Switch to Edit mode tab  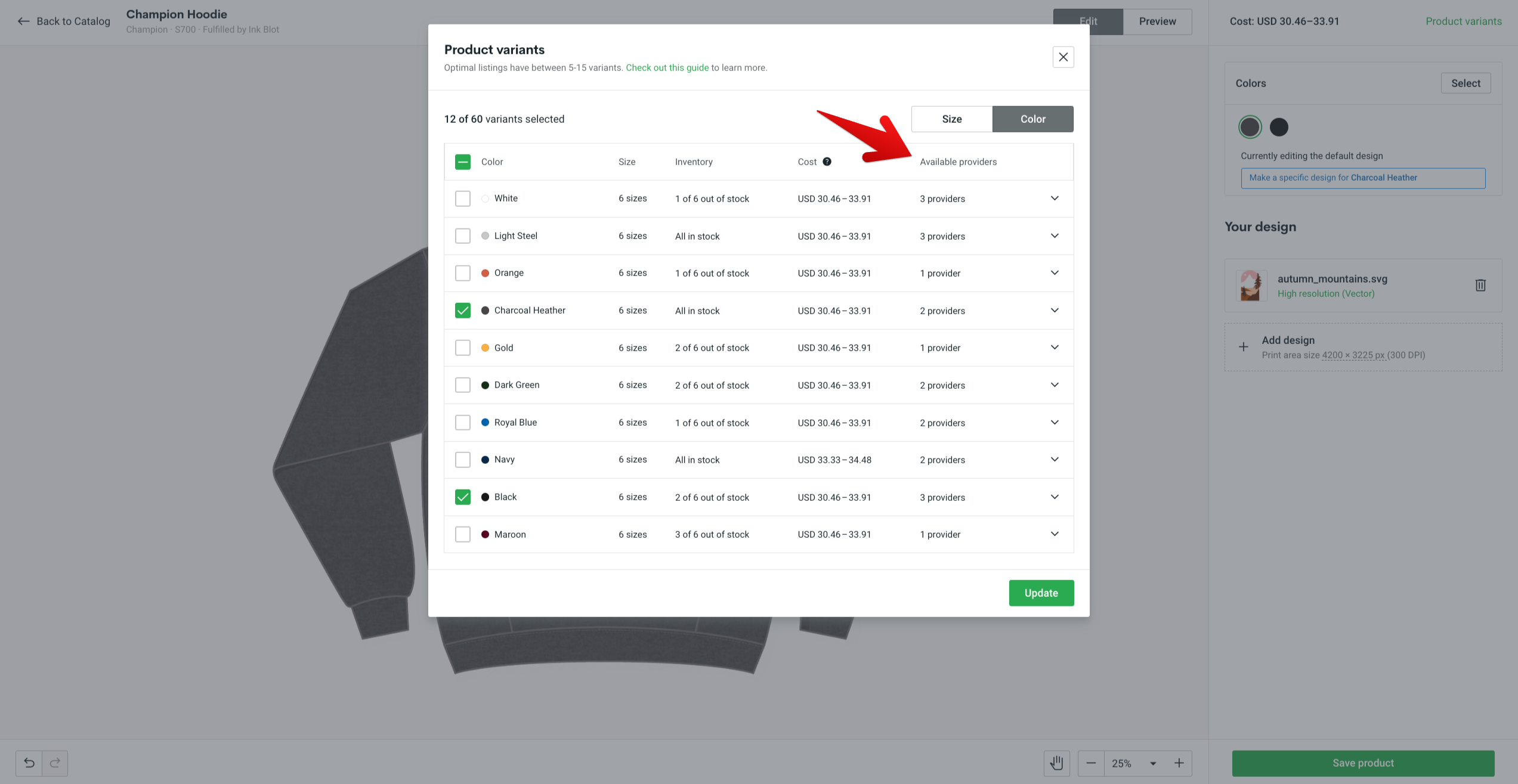[x=1088, y=21]
